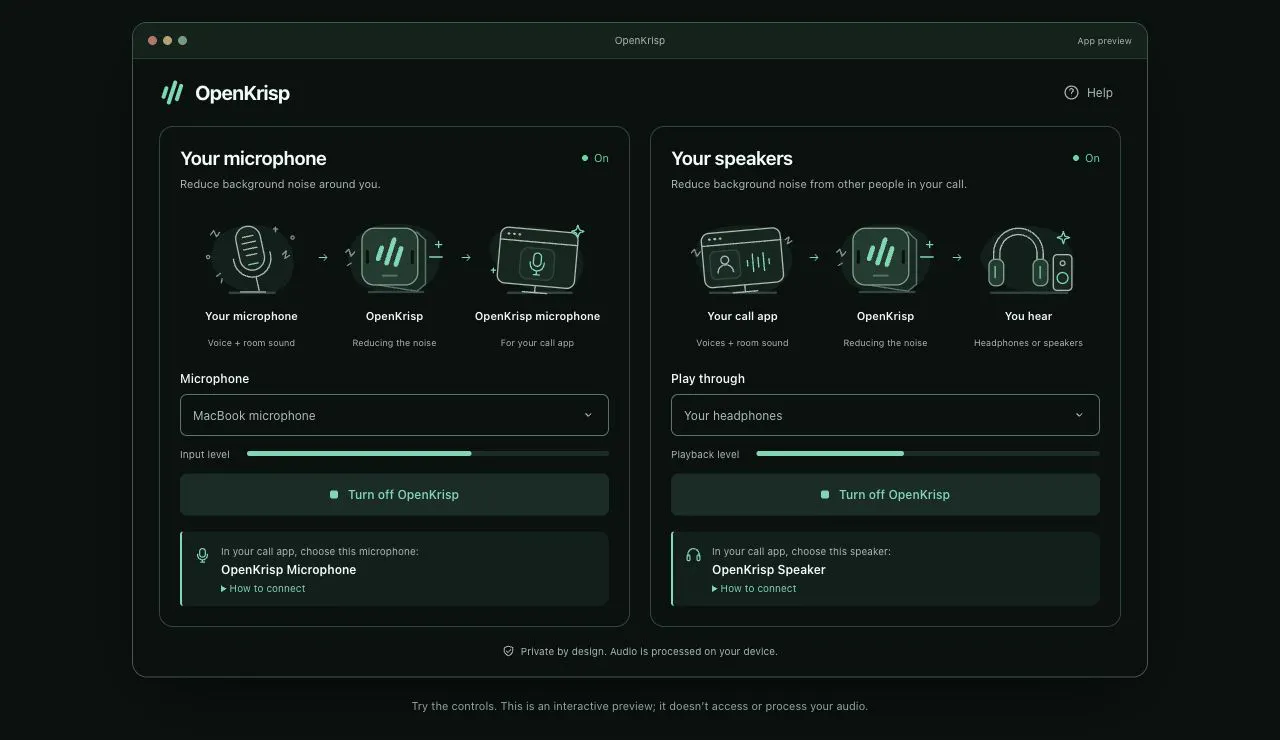Click the green zoom window button in the title bar

pos(182,41)
